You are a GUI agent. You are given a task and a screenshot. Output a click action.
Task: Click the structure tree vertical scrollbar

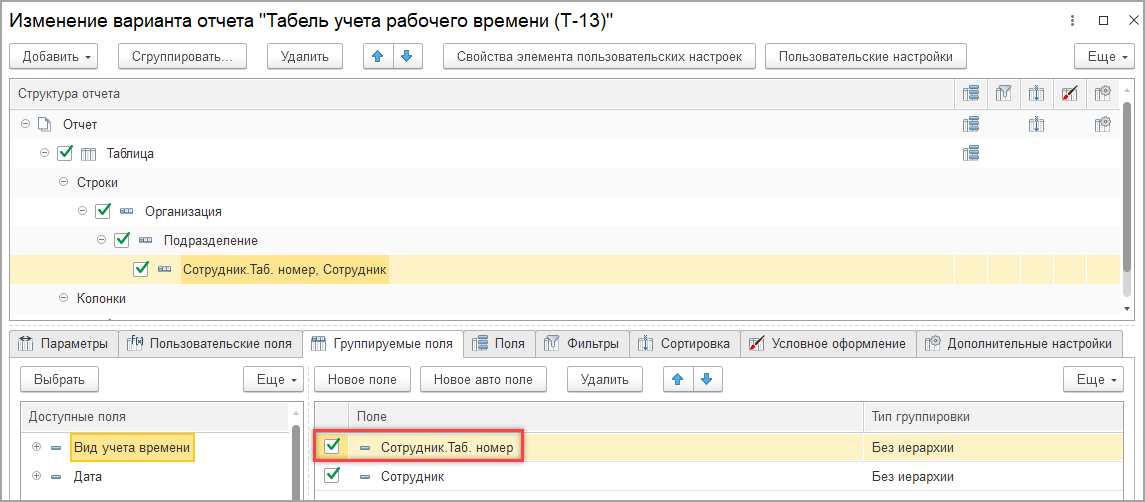(x=1128, y=200)
